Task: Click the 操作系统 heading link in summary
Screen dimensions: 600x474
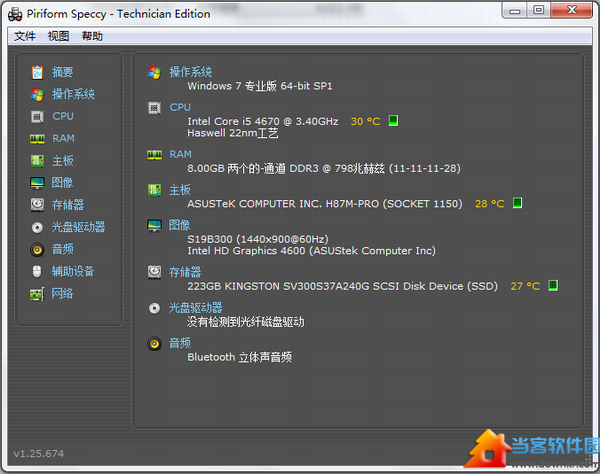Action: tap(191, 72)
